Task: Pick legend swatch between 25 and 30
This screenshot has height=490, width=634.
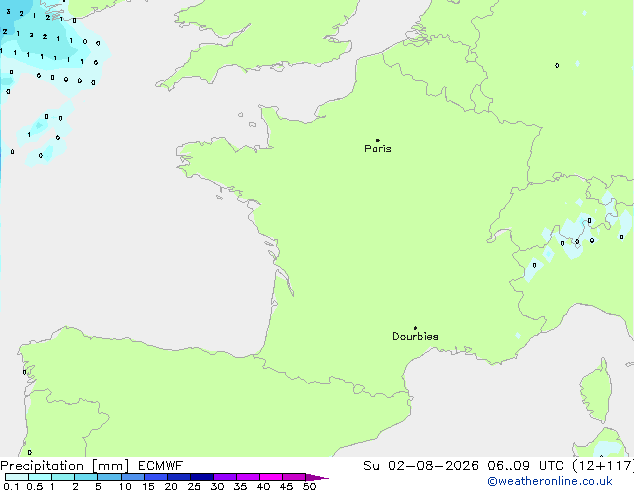Action: click(x=202, y=477)
